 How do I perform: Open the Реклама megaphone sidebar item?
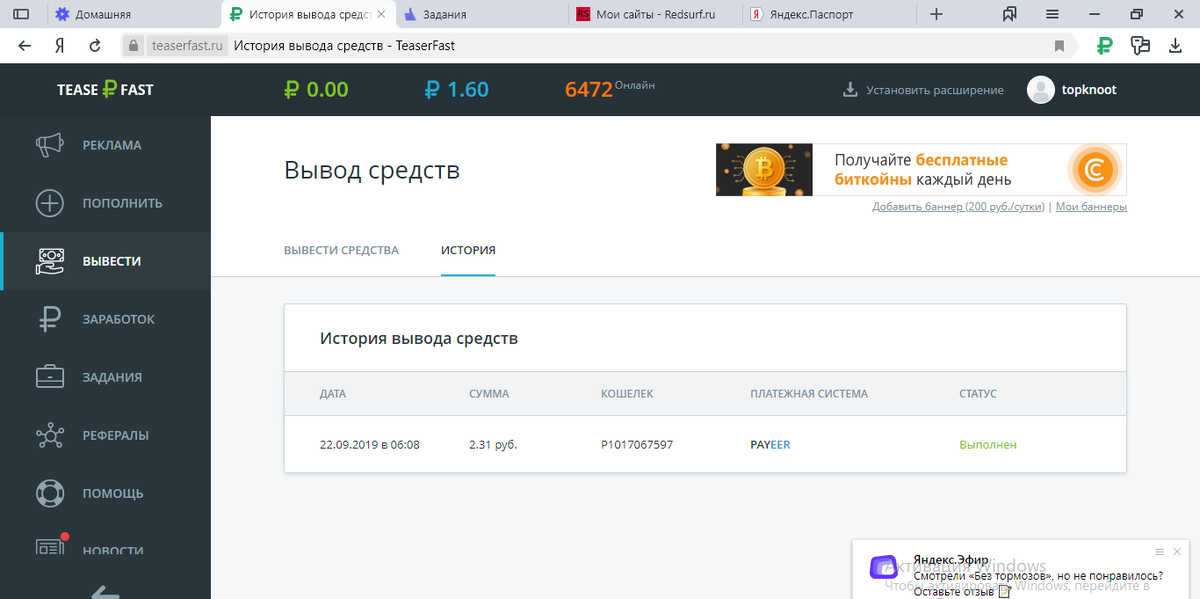(x=50, y=145)
